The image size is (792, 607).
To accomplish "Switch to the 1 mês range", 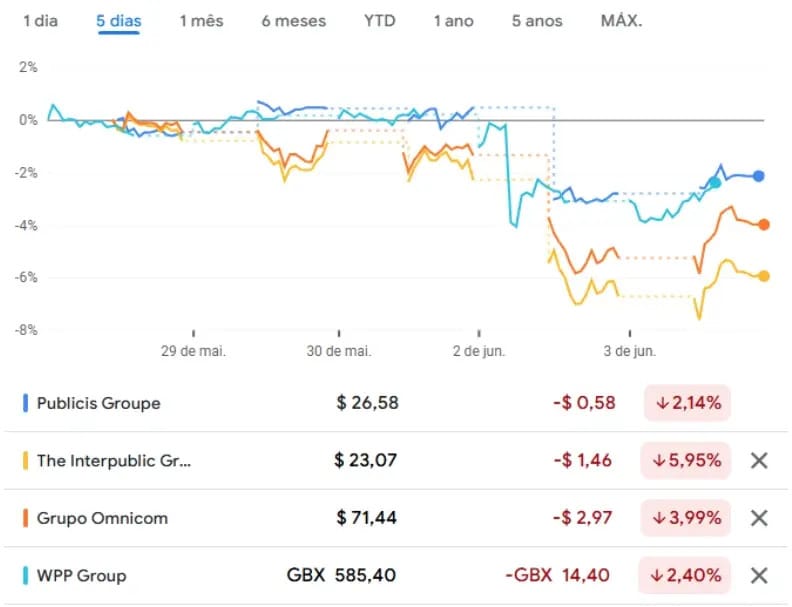I will (202, 21).
